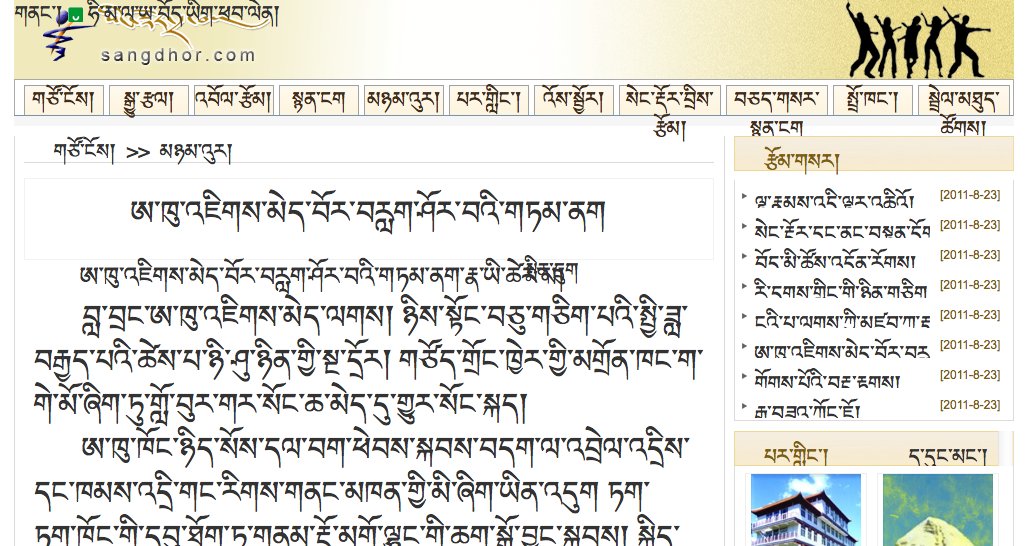The height and width of the screenshot is (546, 1030).
Task: Open the གཙོ་ངོས། home item in navigation bar
Action: click(64, 100)
